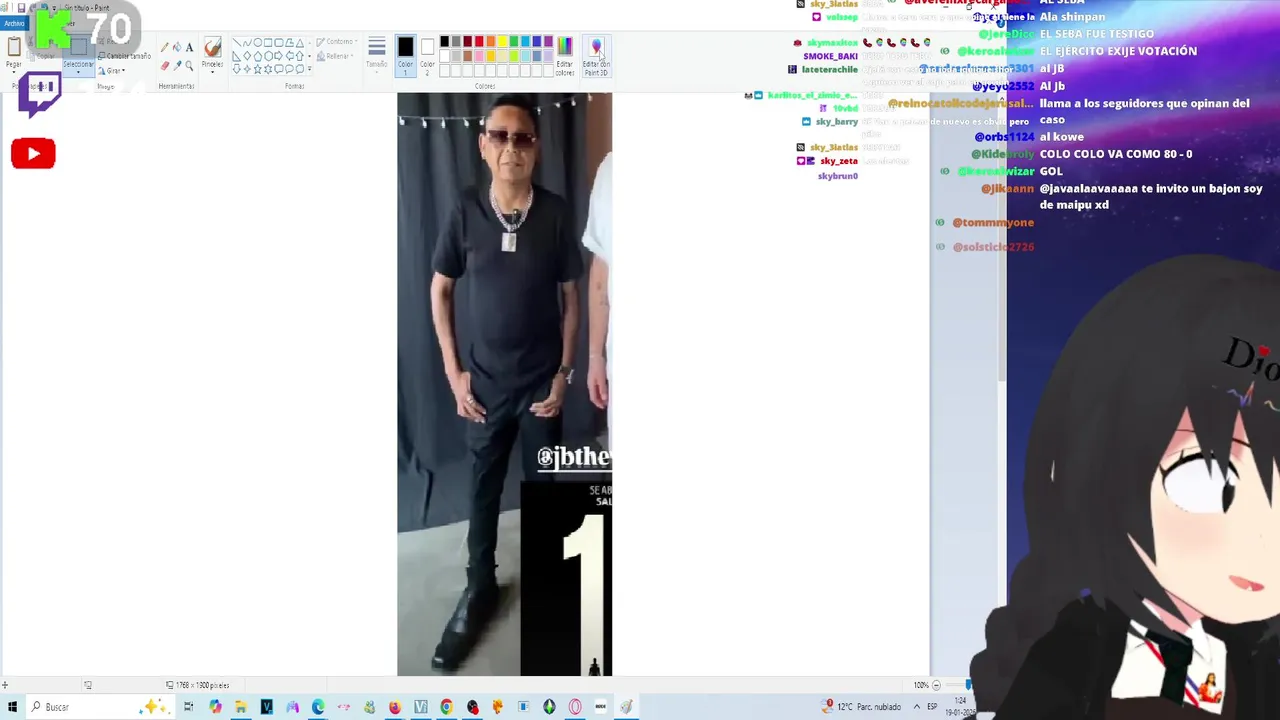Viewport: 1280px width, 720px height.
Task: Expand the shapes gallery more arrow
Action: pyautogui.click(x=309, y=68)
